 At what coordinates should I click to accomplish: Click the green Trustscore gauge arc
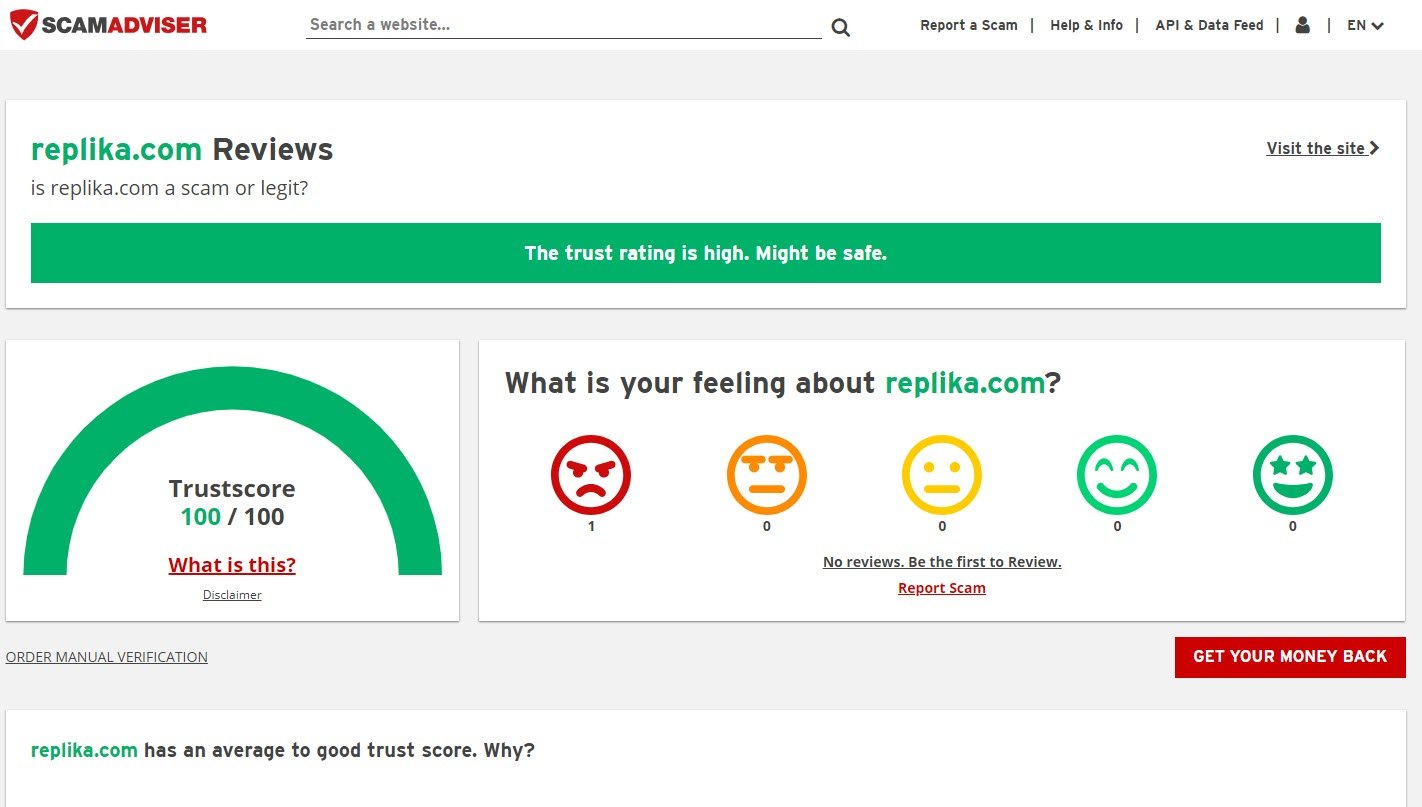(232, 388)
